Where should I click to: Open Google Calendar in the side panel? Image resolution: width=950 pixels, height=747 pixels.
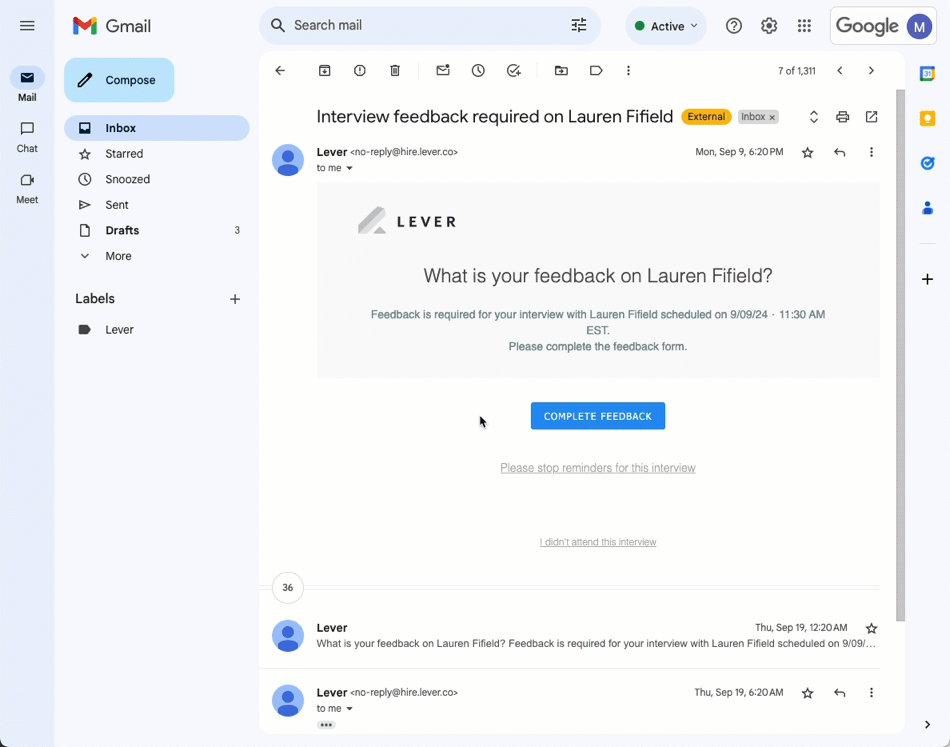click(x=928, y=72)
